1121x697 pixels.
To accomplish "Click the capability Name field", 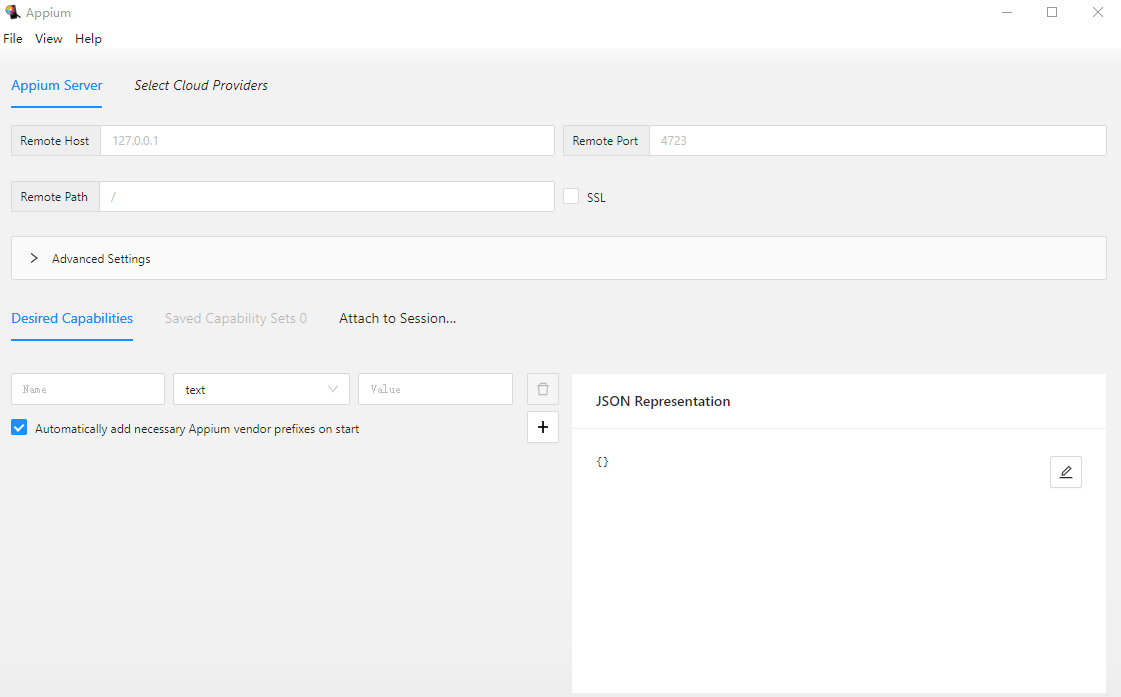I will click(x=88, y=389).
